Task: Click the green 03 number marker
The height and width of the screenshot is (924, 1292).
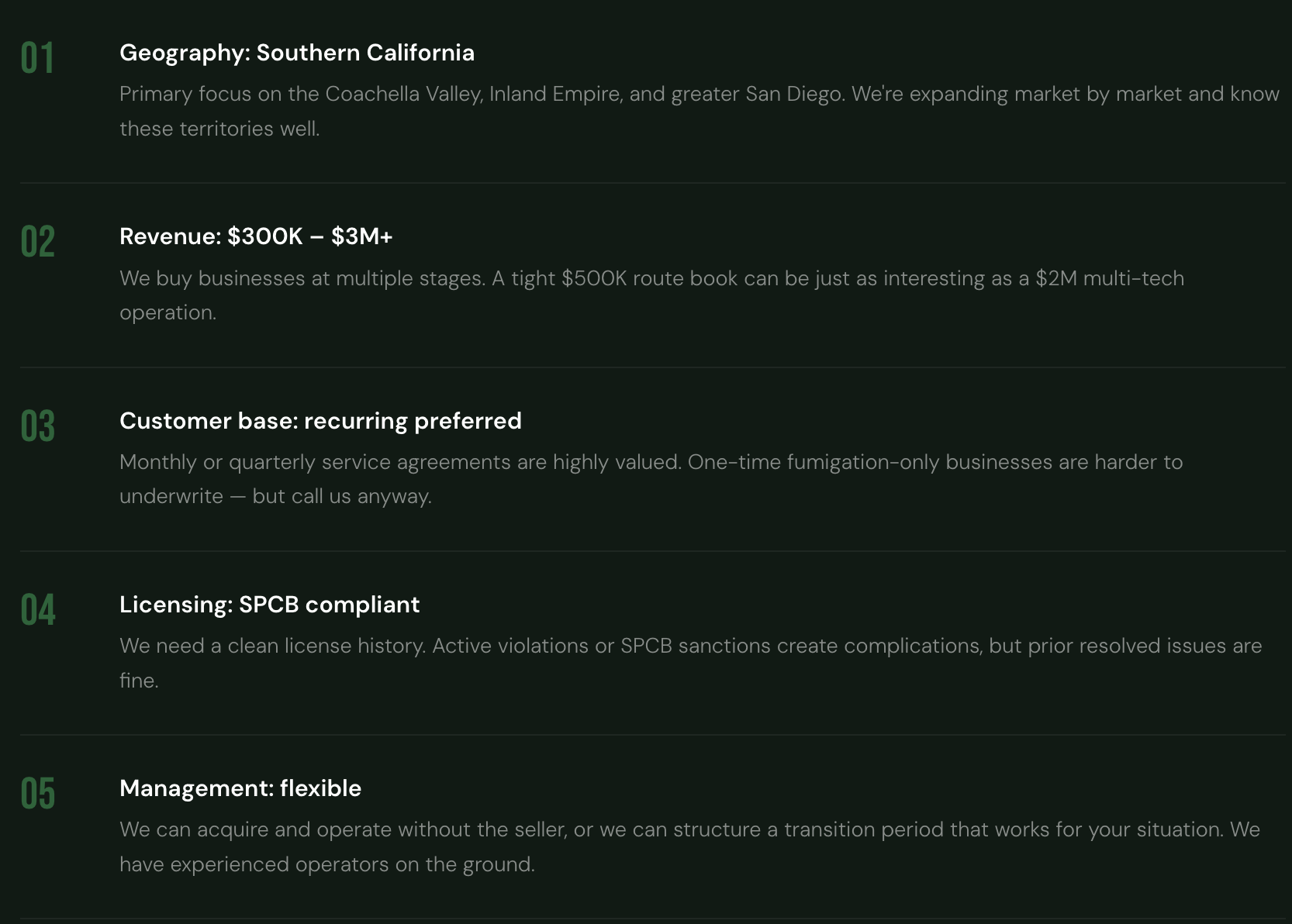Action: tap(37, 426)
